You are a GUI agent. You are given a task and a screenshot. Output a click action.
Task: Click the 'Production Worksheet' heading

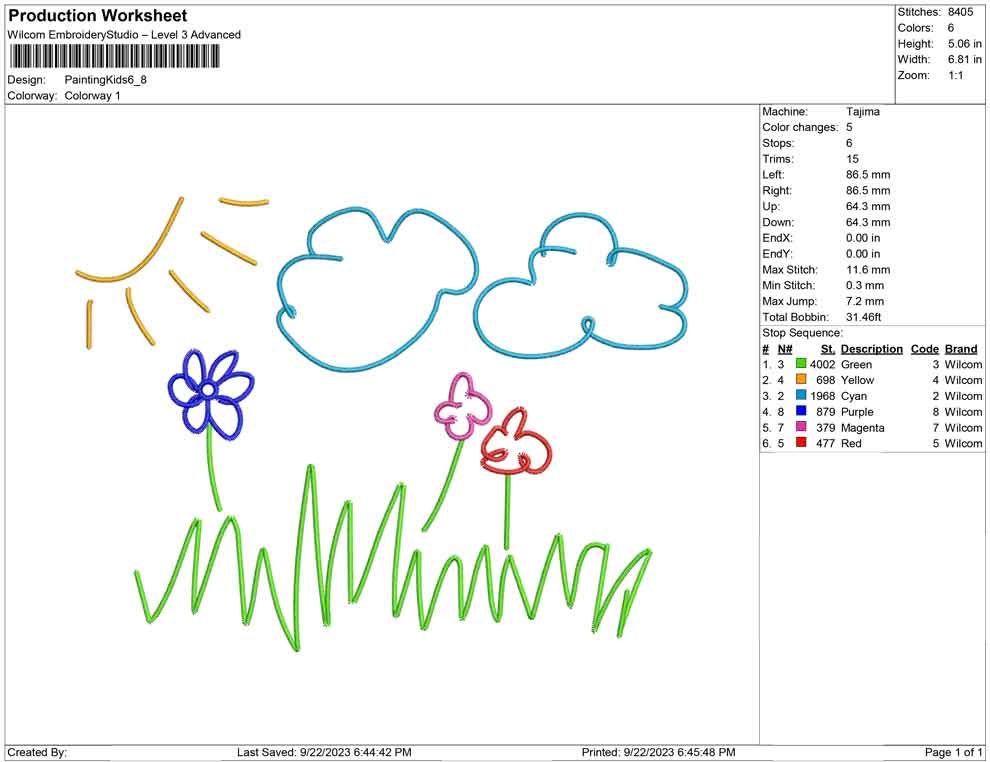click(98, 16)
